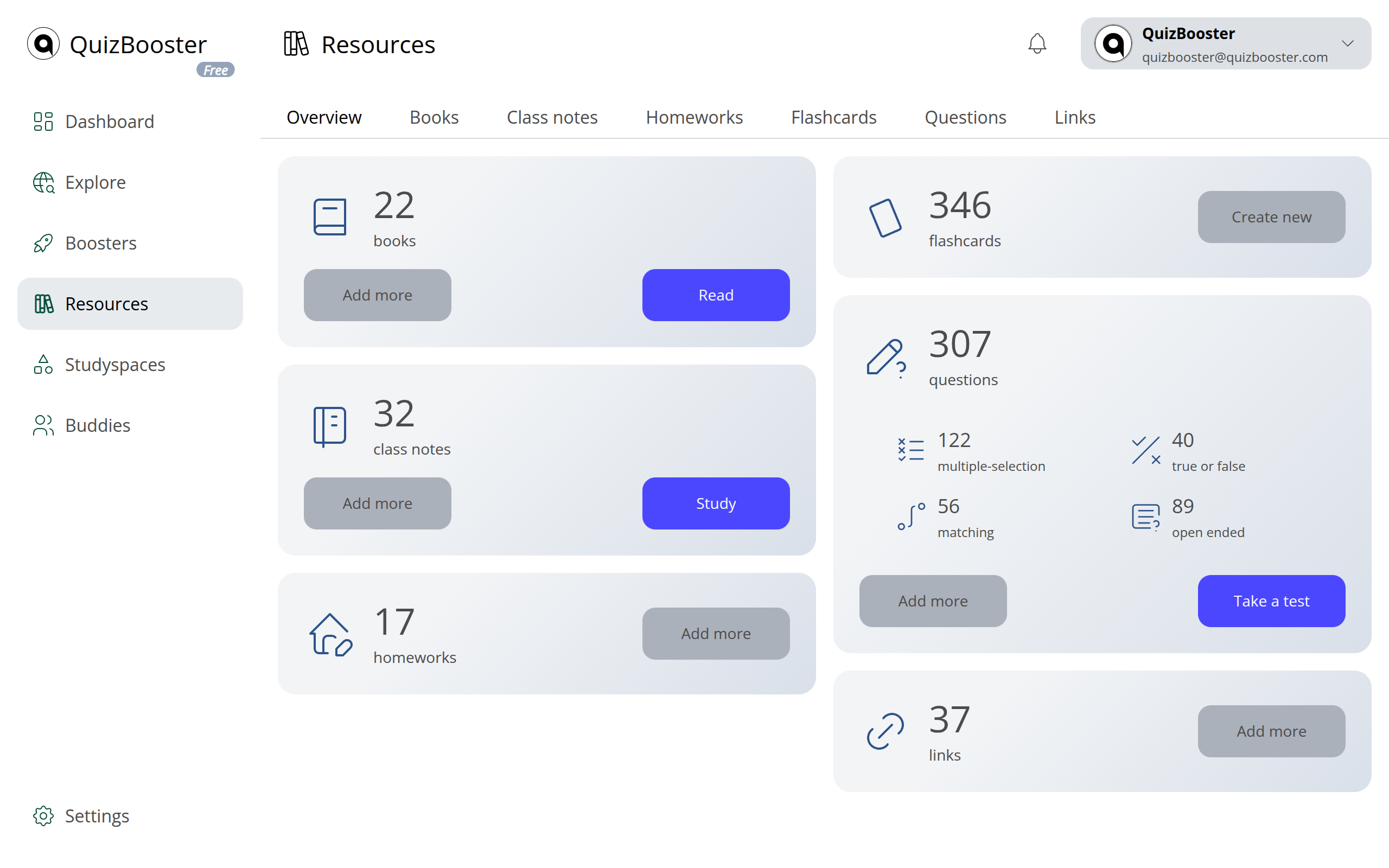Click the open ended note icon

coord(1145,517)
